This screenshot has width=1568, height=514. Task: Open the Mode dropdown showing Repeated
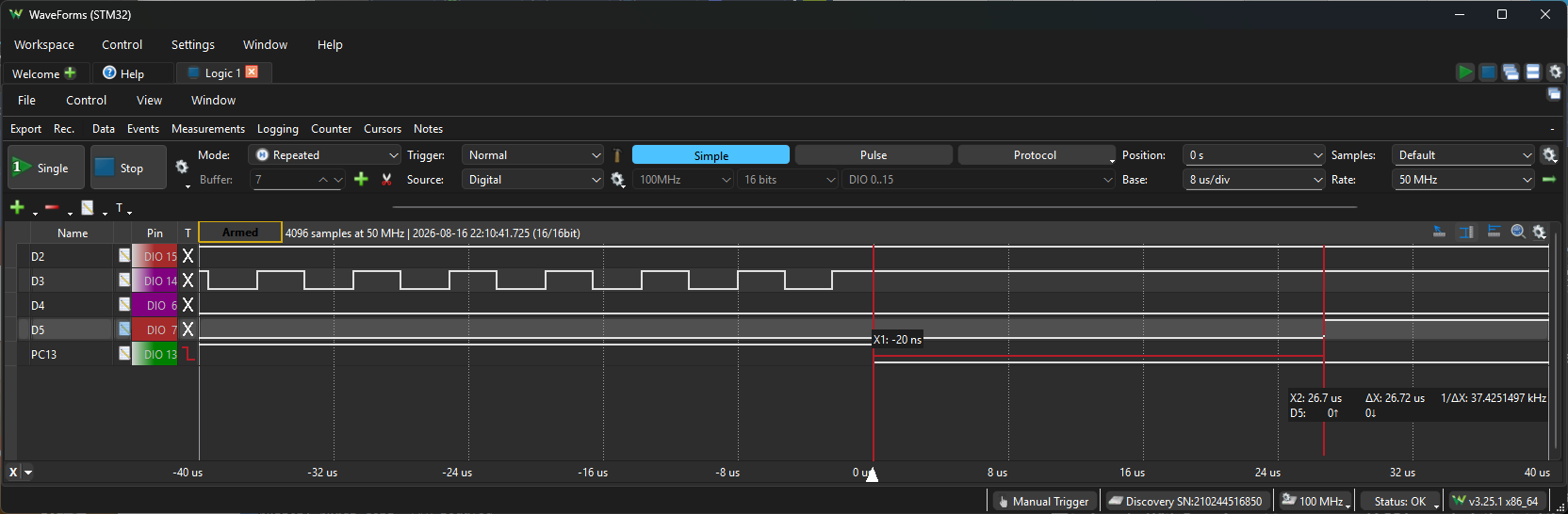tap(326, 155)
